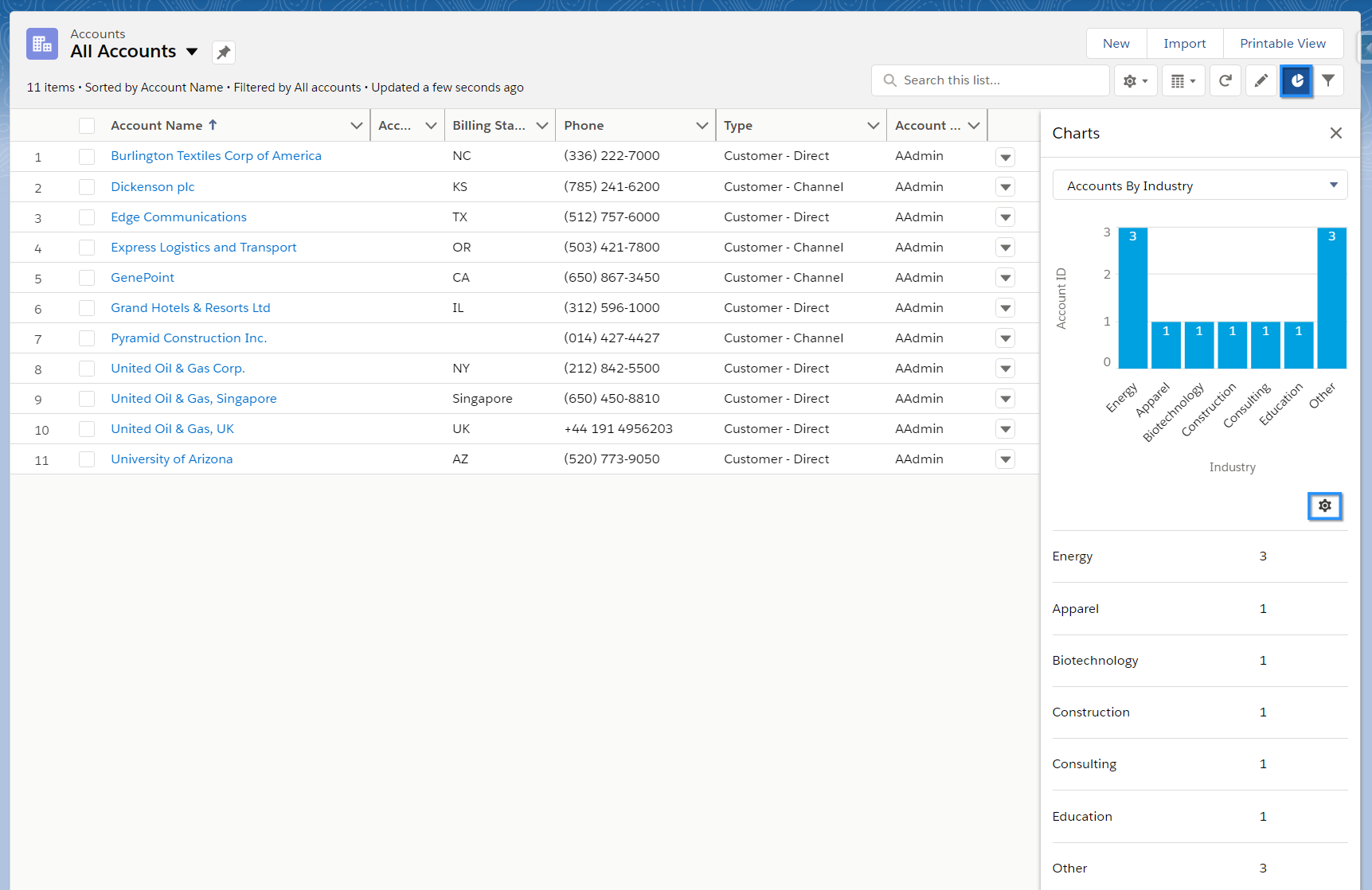
Task: Close the Charts panel
Action: 1336,133
